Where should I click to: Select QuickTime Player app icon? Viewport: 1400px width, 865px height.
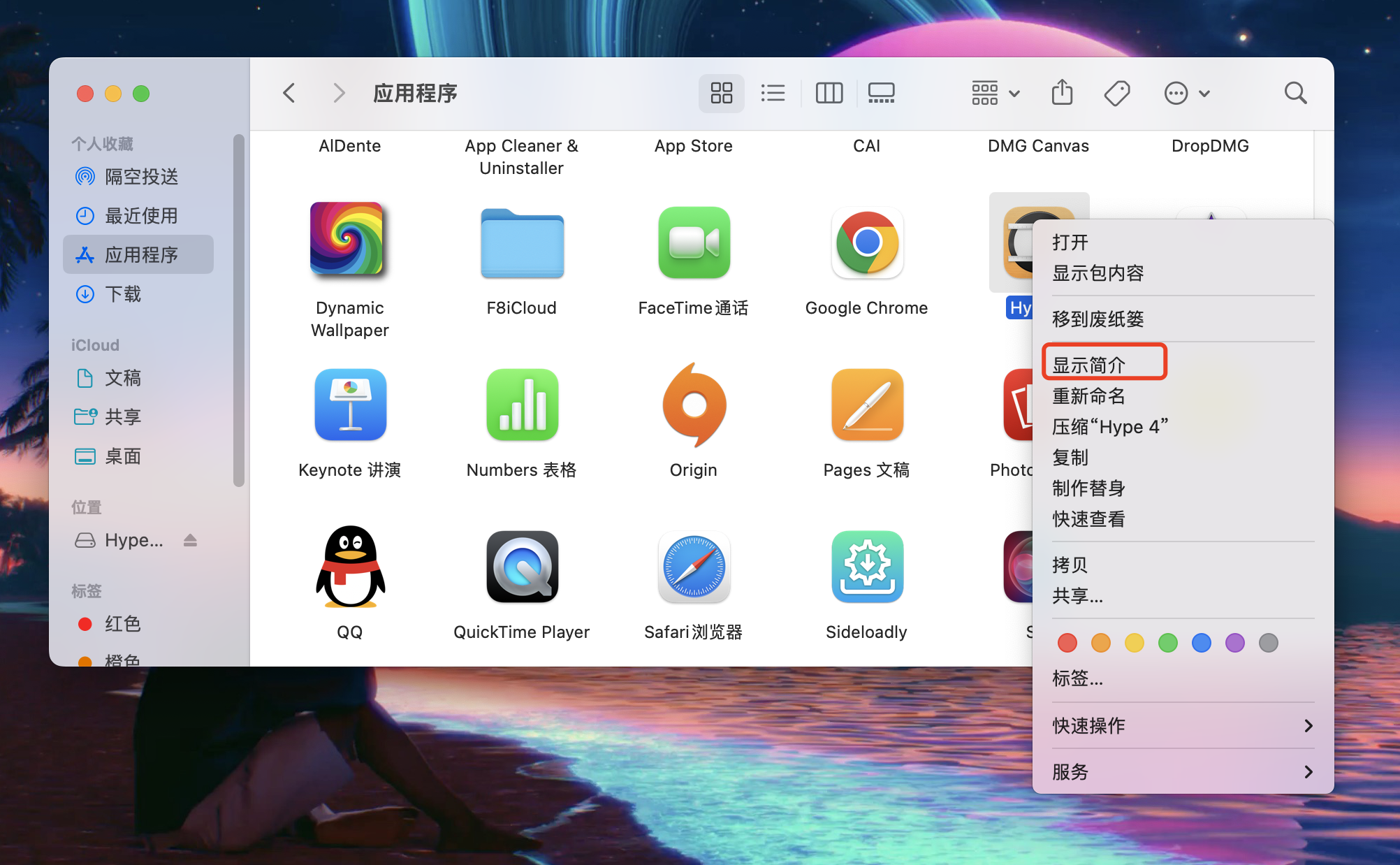tap(522, 567)
